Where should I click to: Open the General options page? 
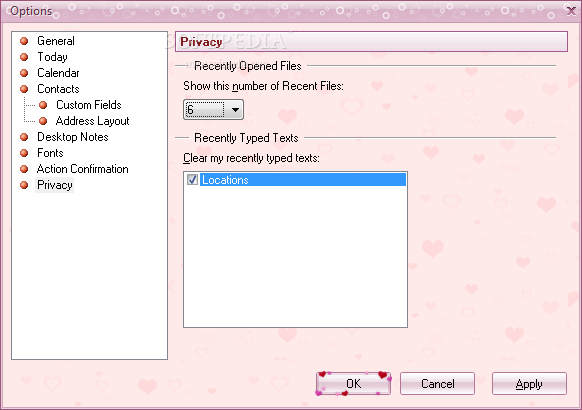[x=56, y=41]
